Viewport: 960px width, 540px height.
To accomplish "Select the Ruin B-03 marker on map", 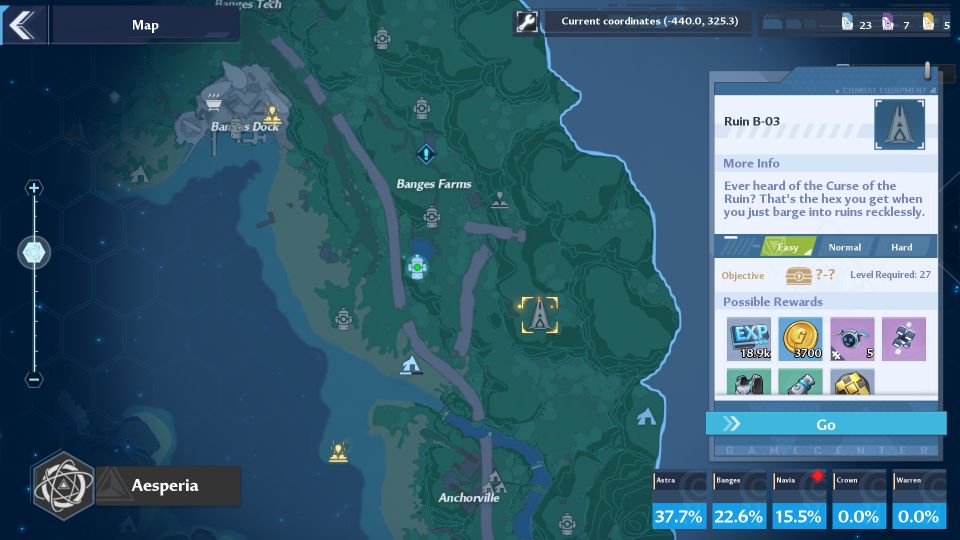I will [539, 315].
